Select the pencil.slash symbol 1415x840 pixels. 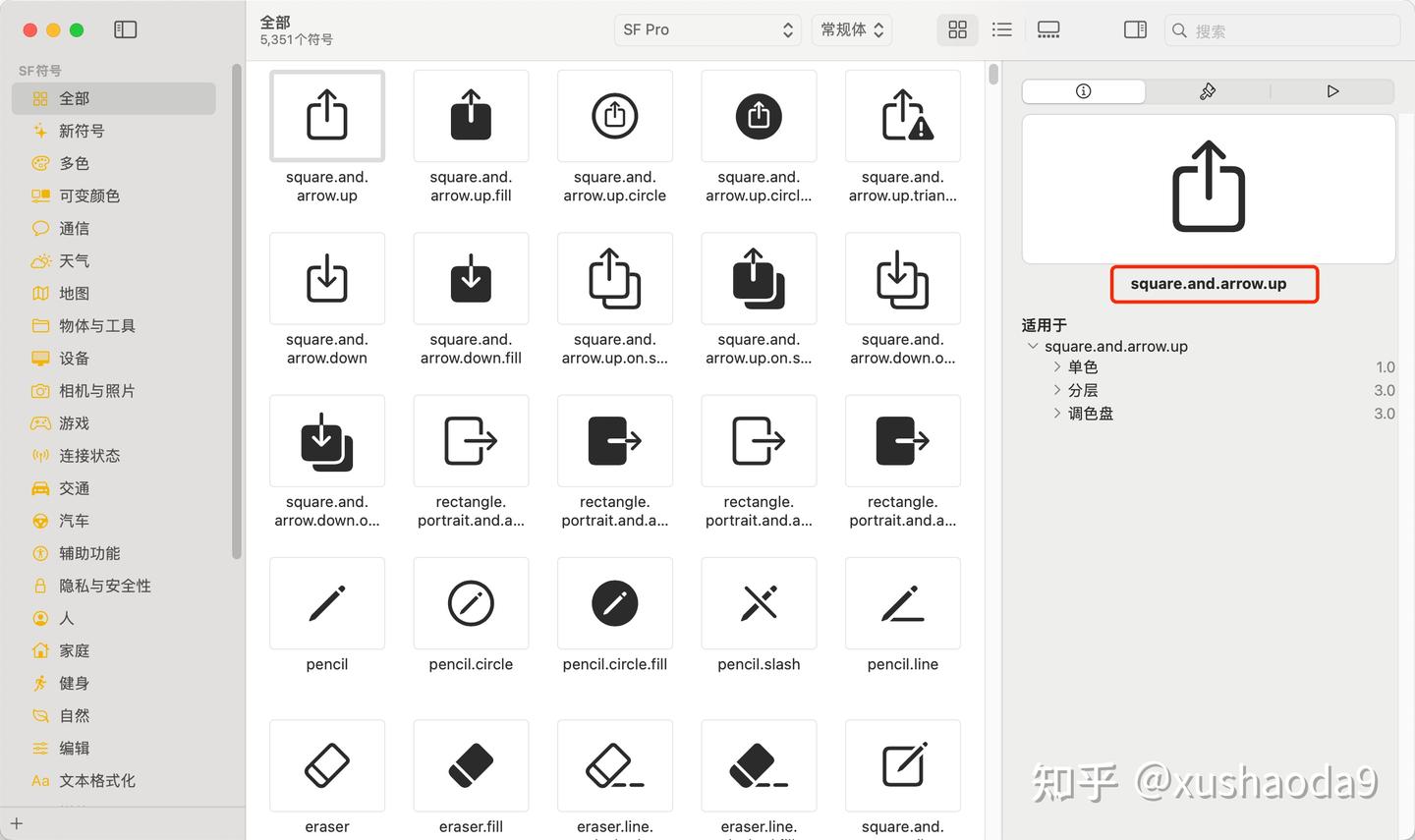coord(758,603)
